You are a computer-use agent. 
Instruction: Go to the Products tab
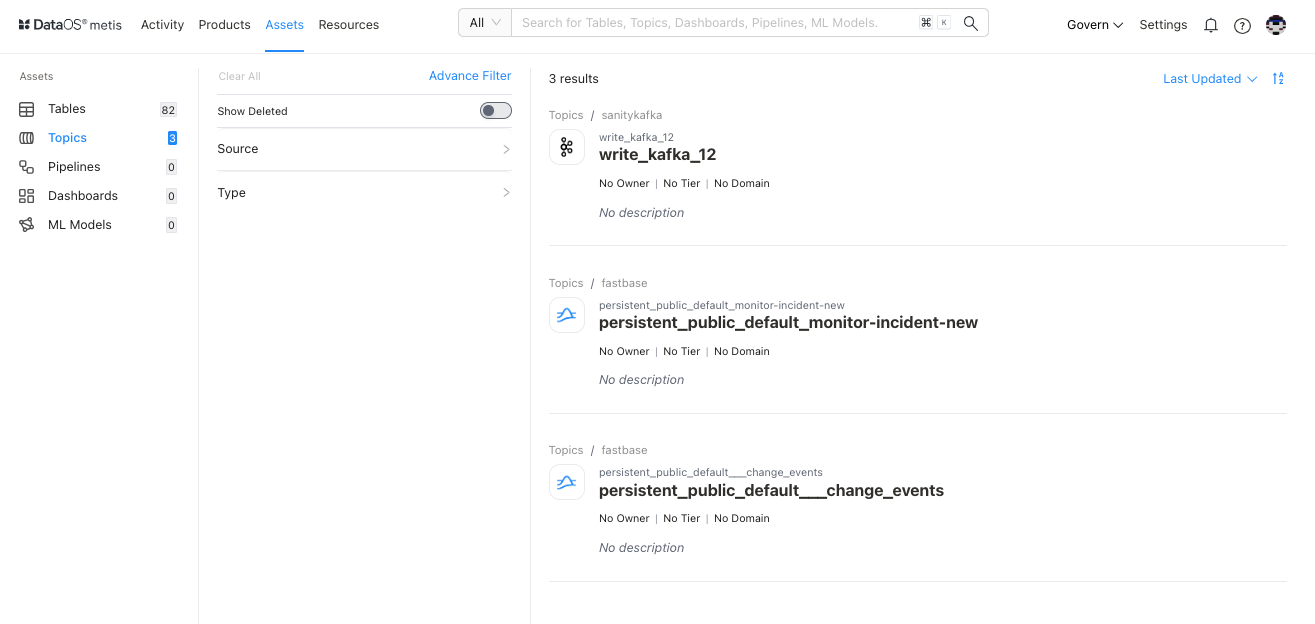click(224, 25)
